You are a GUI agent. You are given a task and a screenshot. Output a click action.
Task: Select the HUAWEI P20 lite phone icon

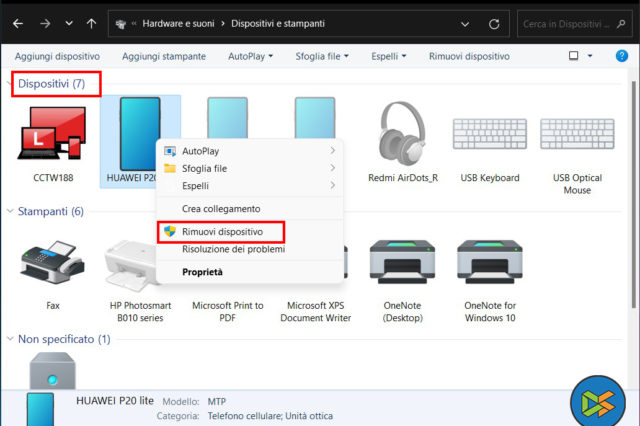tap(140, 134)
